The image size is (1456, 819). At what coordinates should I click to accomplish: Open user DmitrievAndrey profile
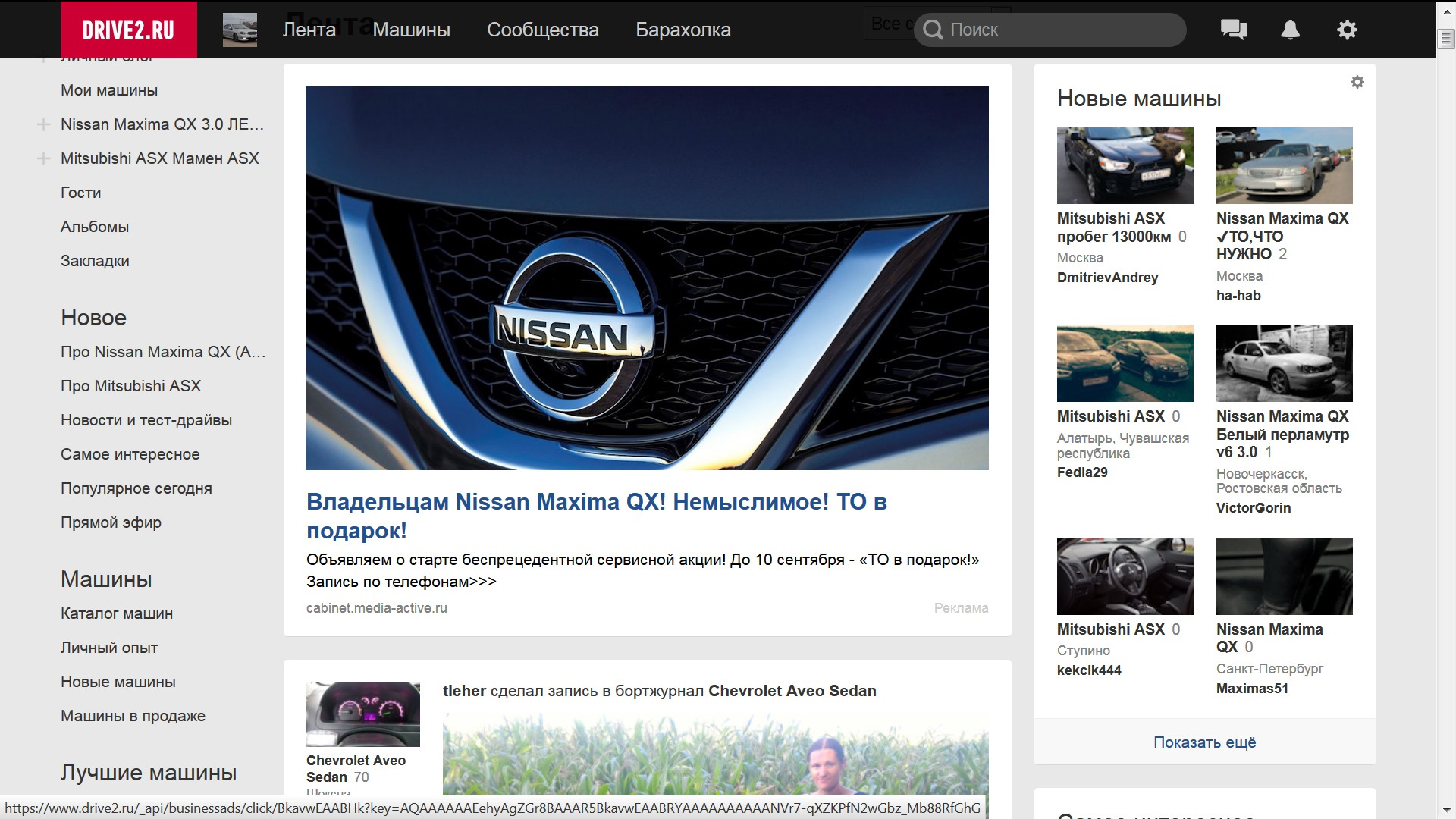(x=1107, y=278)
